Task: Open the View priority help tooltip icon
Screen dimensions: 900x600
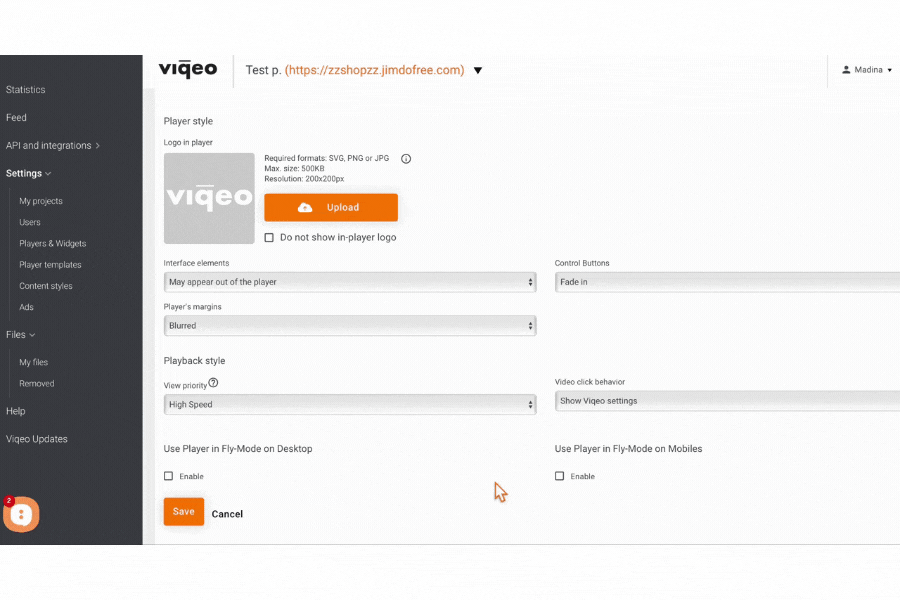Action: pyautogui.click(x=214, y=384)
